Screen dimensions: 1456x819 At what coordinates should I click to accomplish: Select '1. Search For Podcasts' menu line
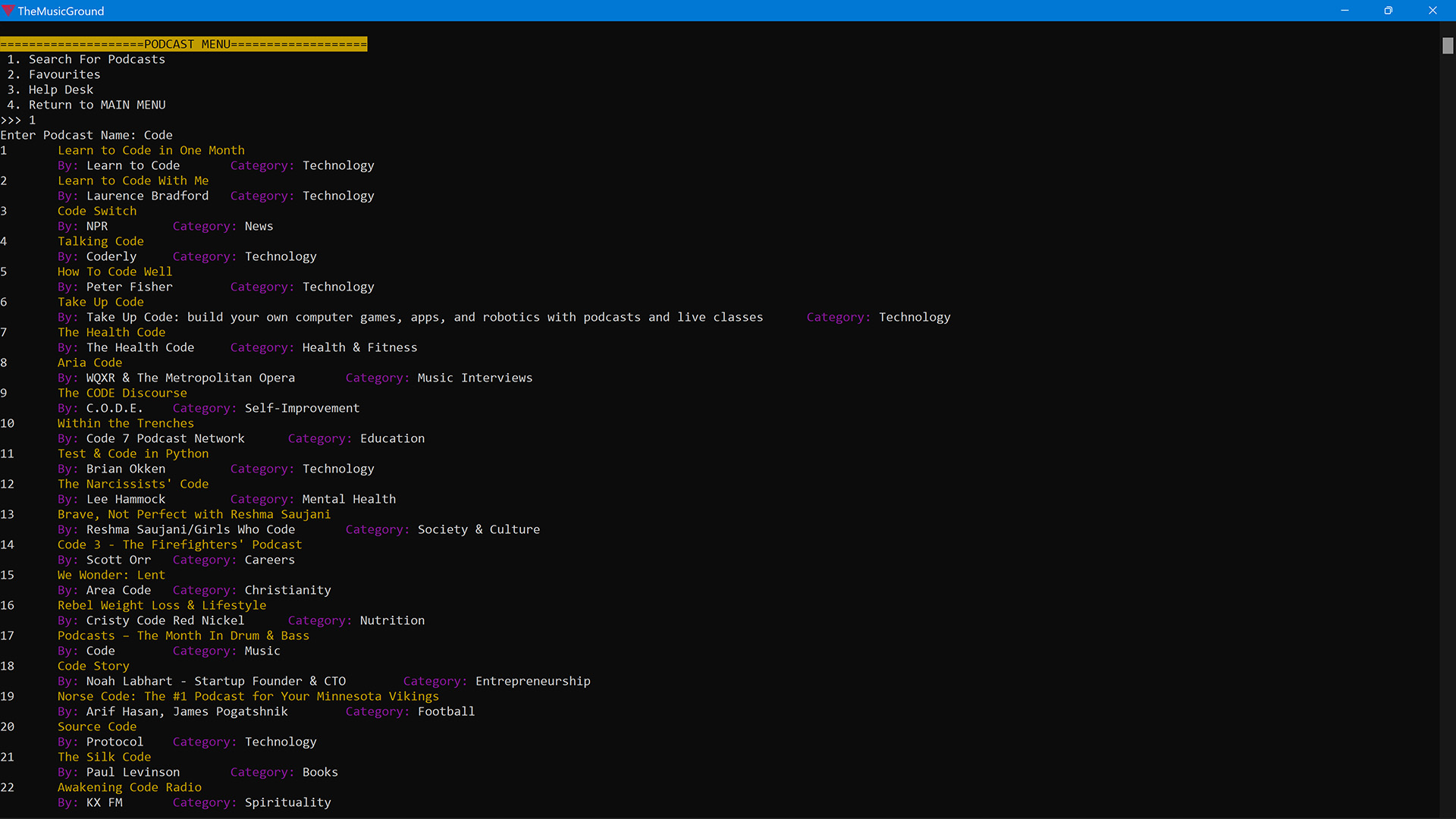[x=86, y=59]
